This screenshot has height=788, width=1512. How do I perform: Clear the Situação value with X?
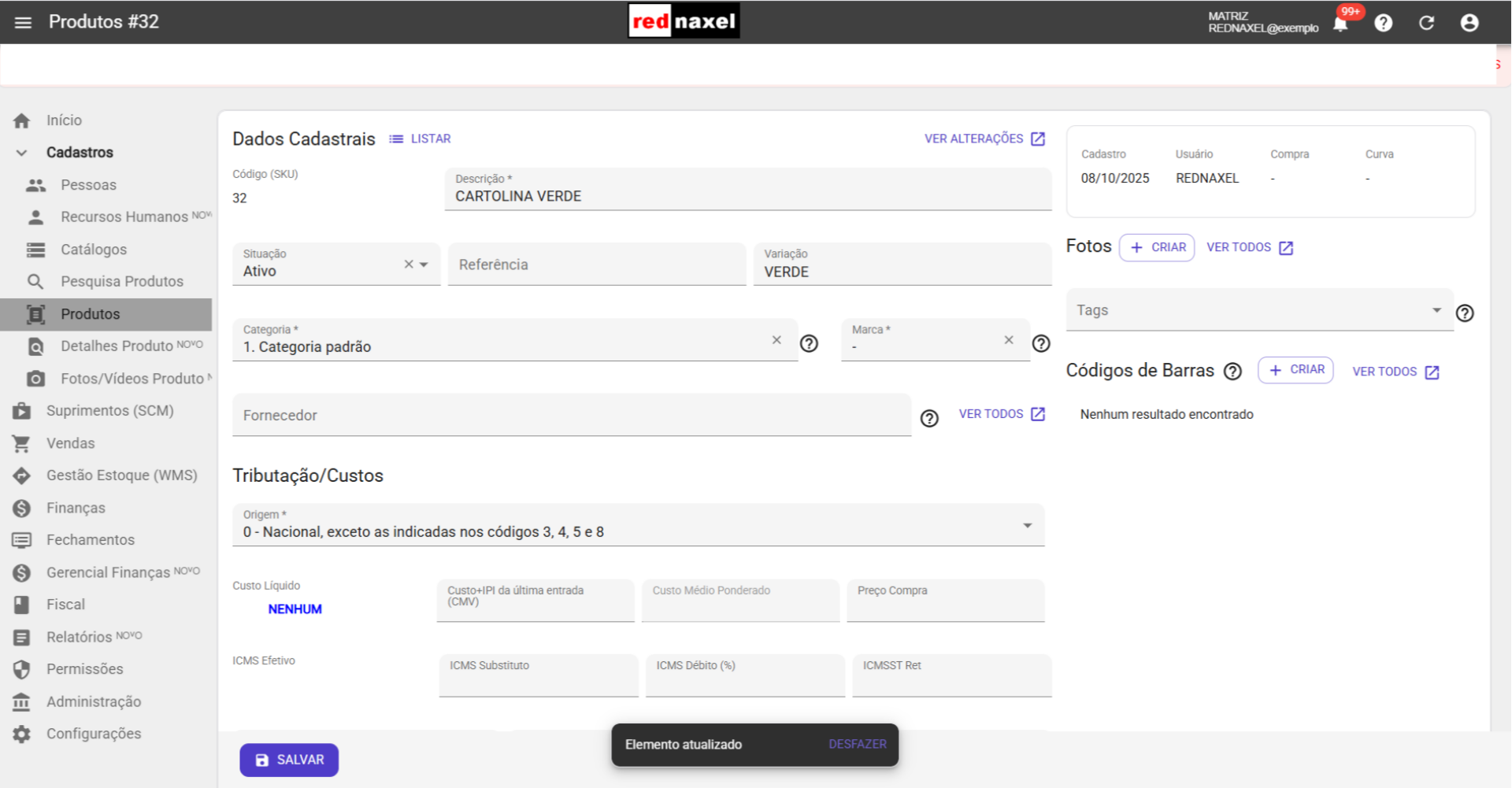click(x=409, y=265)
